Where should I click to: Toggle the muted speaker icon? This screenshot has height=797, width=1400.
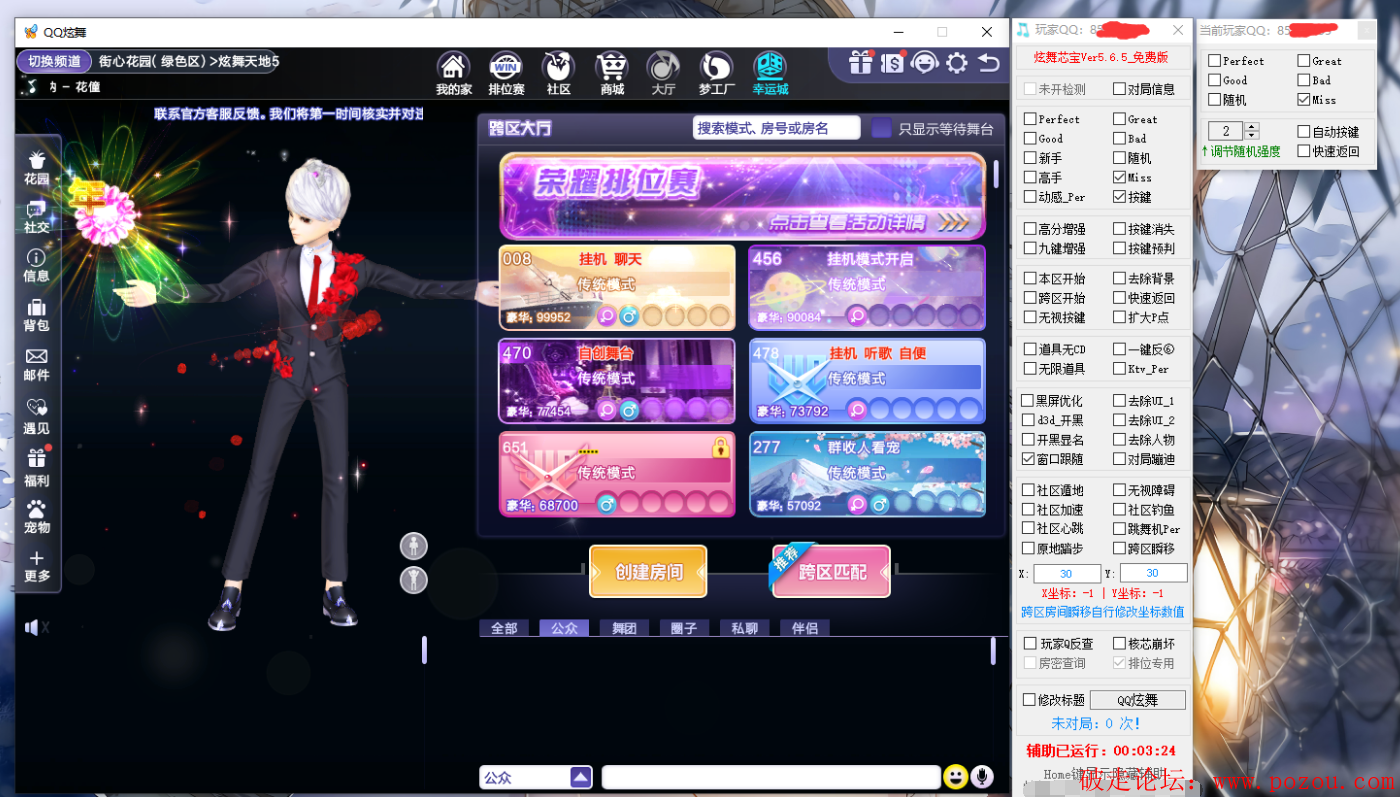[x=36, y=627]
